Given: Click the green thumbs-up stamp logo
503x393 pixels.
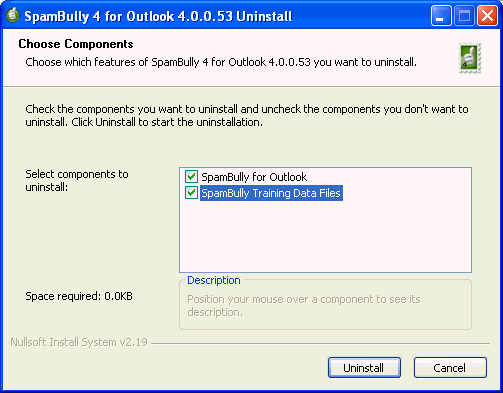Looking at the screenshot, I should click(470, 58).
